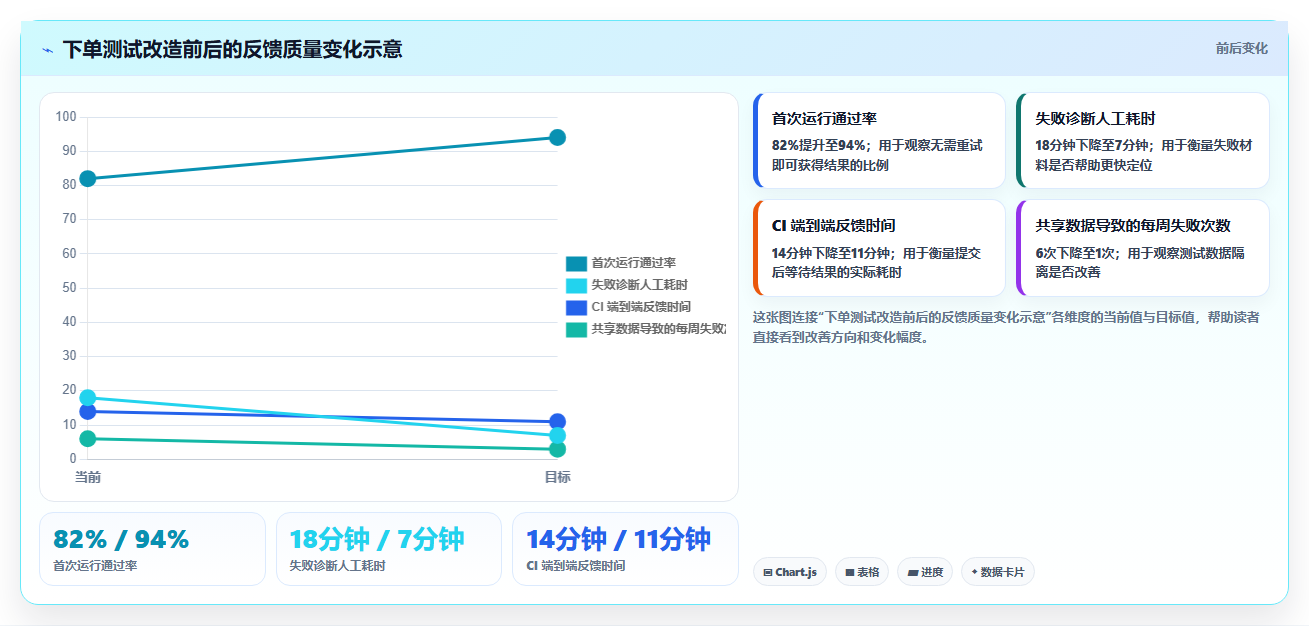Click the 首次运行通过率 data point at 目标
1309x626 pixels.
557,137
